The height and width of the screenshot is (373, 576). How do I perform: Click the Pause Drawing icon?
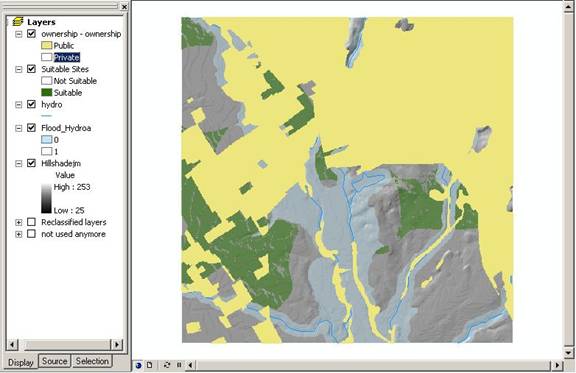179,365
